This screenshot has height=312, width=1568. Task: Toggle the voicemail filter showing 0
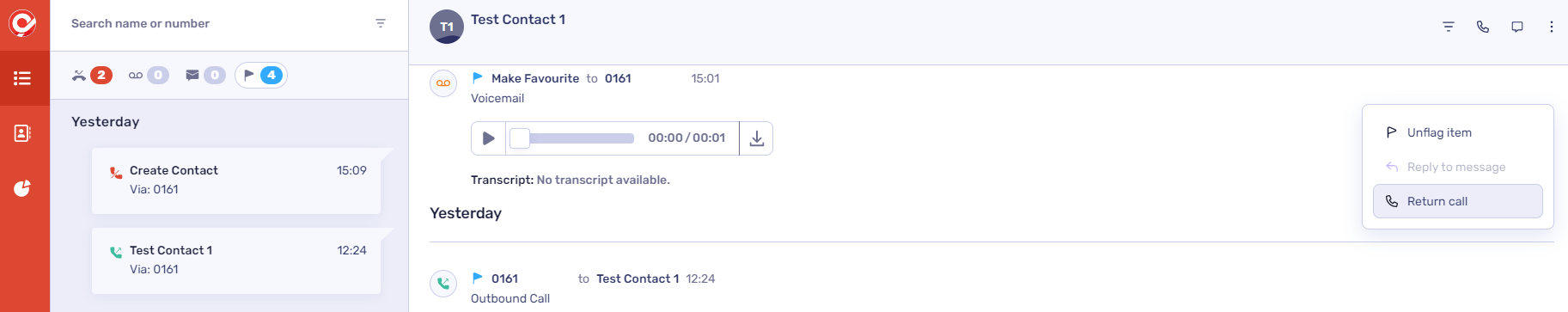pyautogui.click(x=148, y=75)
